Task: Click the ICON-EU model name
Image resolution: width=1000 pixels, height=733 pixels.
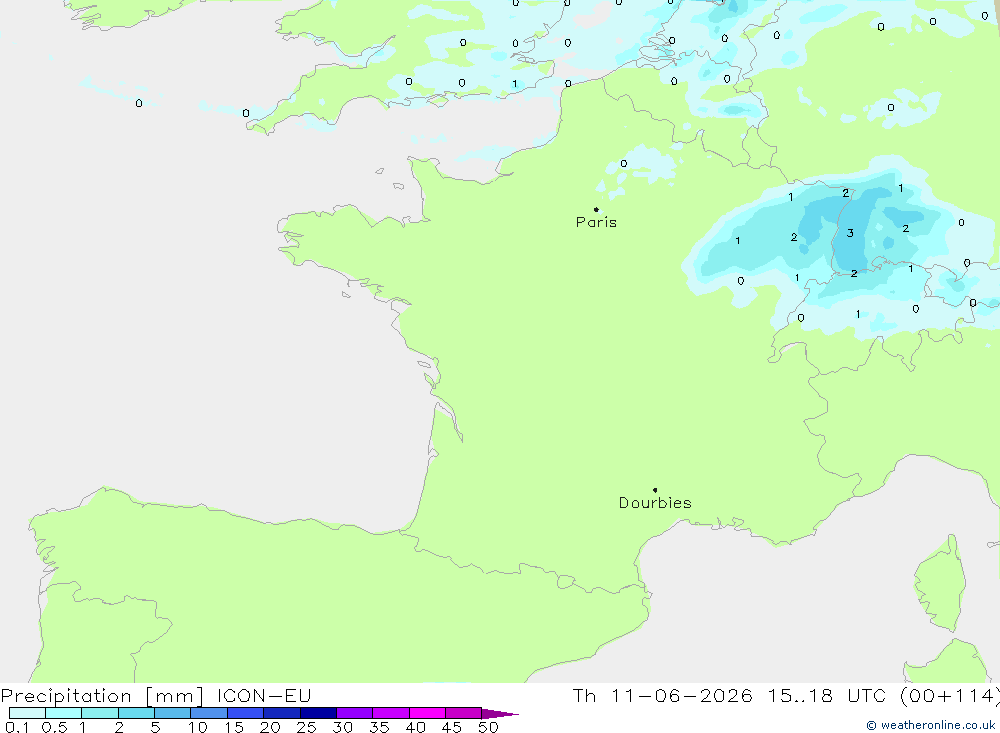Action: 264,695
